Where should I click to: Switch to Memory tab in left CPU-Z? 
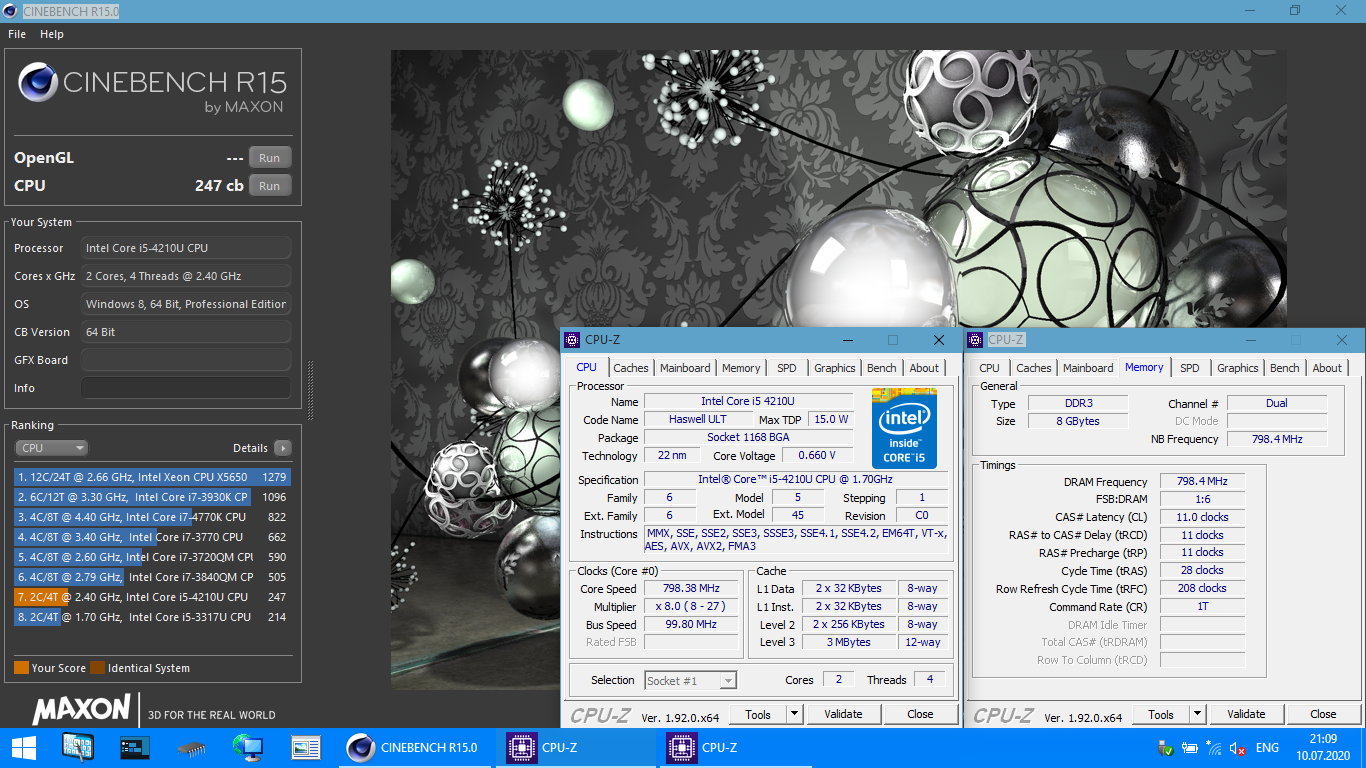[741, 368]
